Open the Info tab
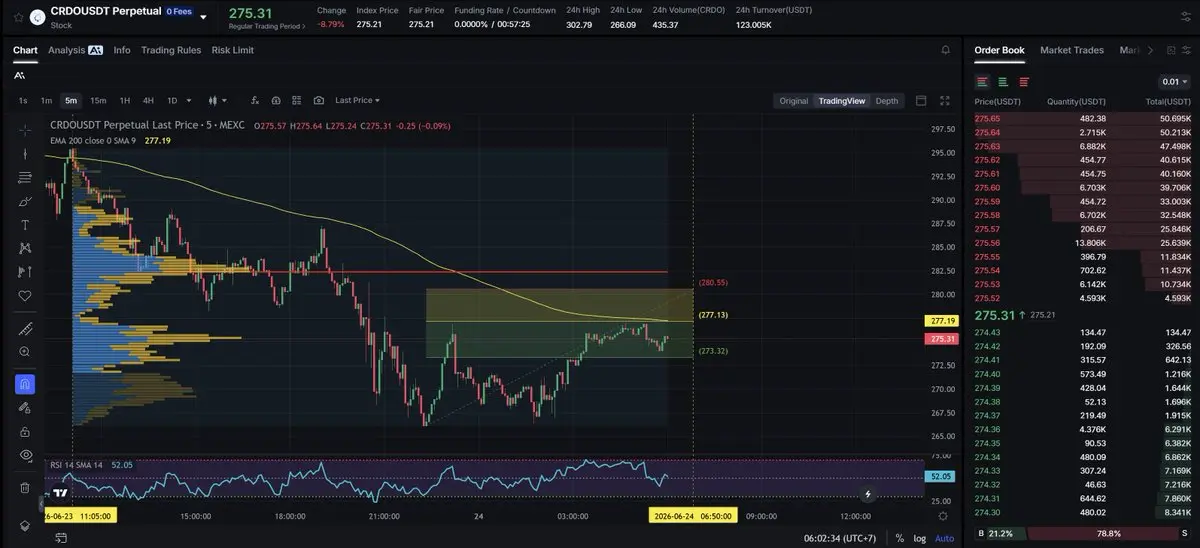Screen dimensions: 1200x548 122,50
